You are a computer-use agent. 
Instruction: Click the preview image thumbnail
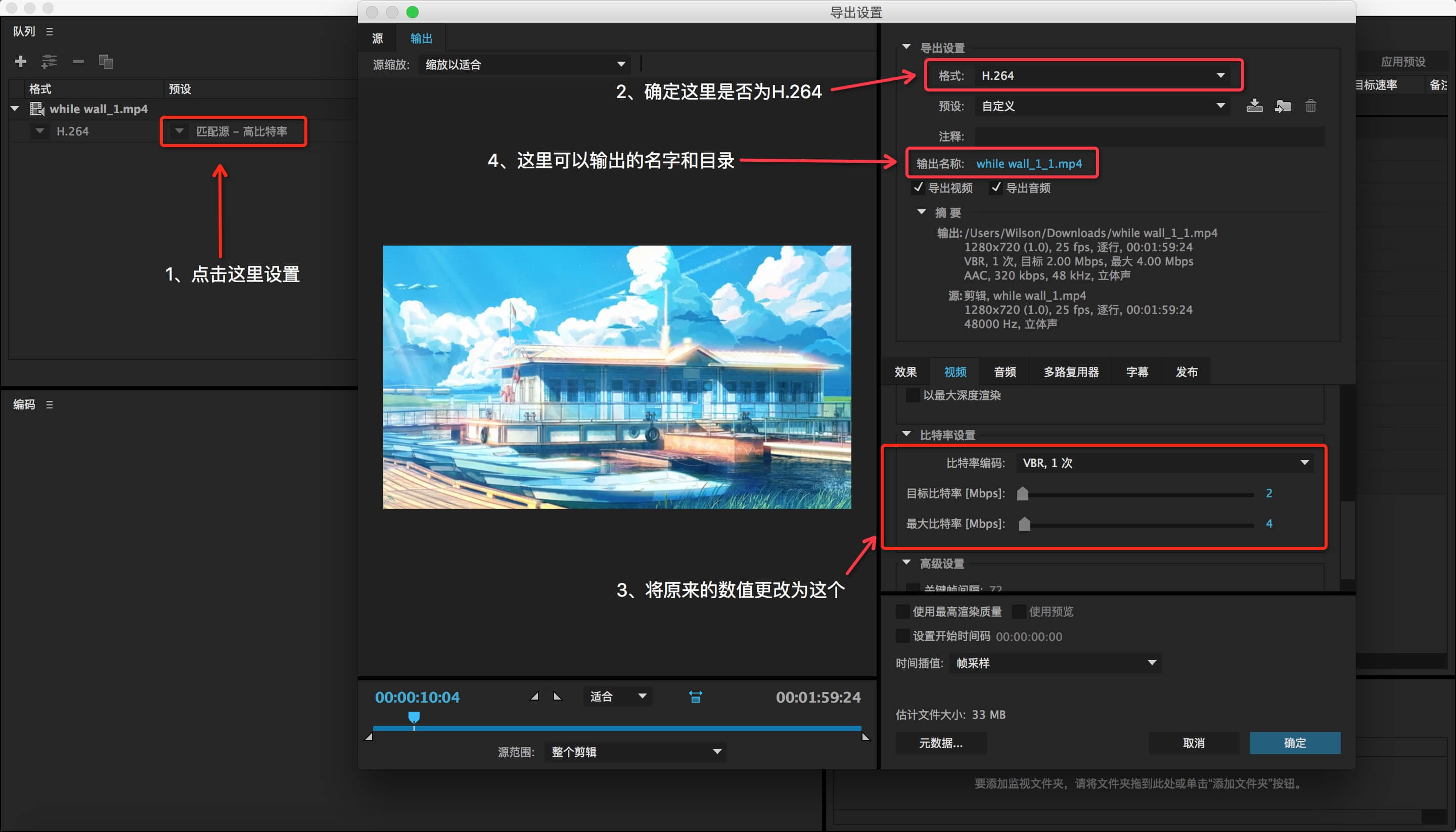pyautogui.click(x=617, y=377)
